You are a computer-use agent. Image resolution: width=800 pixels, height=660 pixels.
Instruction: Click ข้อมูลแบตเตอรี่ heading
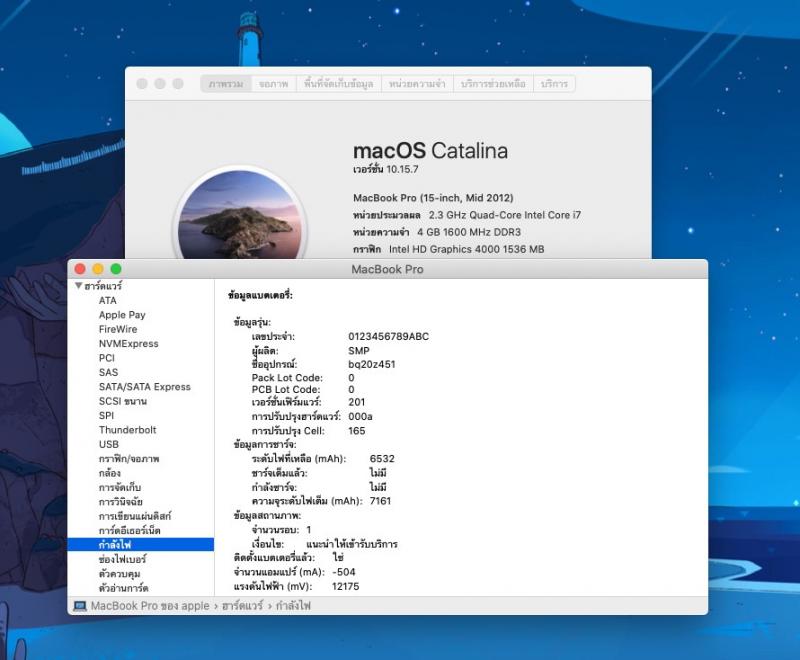coord(260,295)
